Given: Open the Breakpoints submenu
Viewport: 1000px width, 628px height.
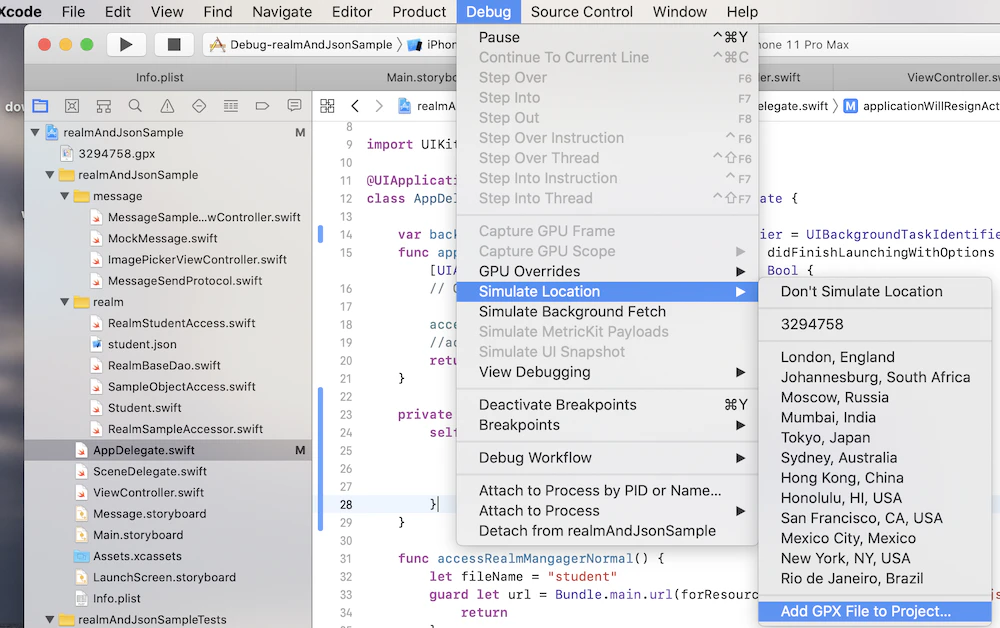Looking at the screenshot, I should [607, 425].
